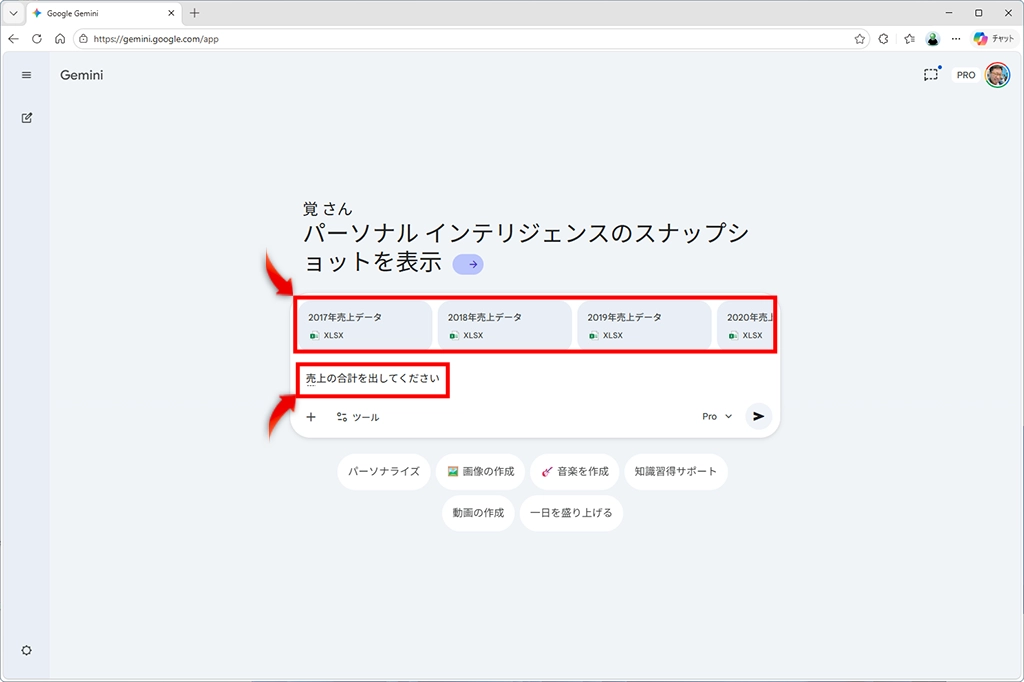The image size is (1024, 682).
Task: Start a new chat with pencil icon
Action: pyautogui.click(x=27, y=118)
